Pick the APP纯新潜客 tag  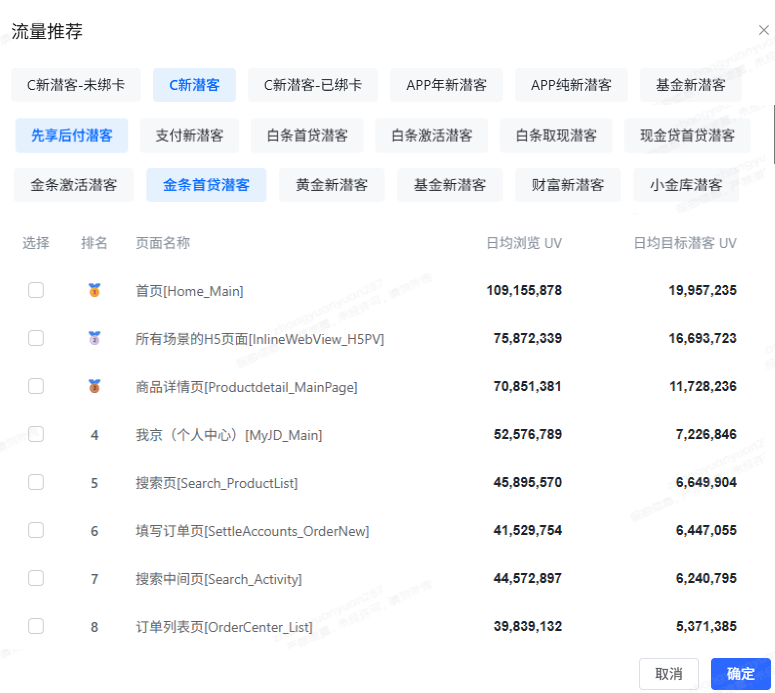(571, 85)
